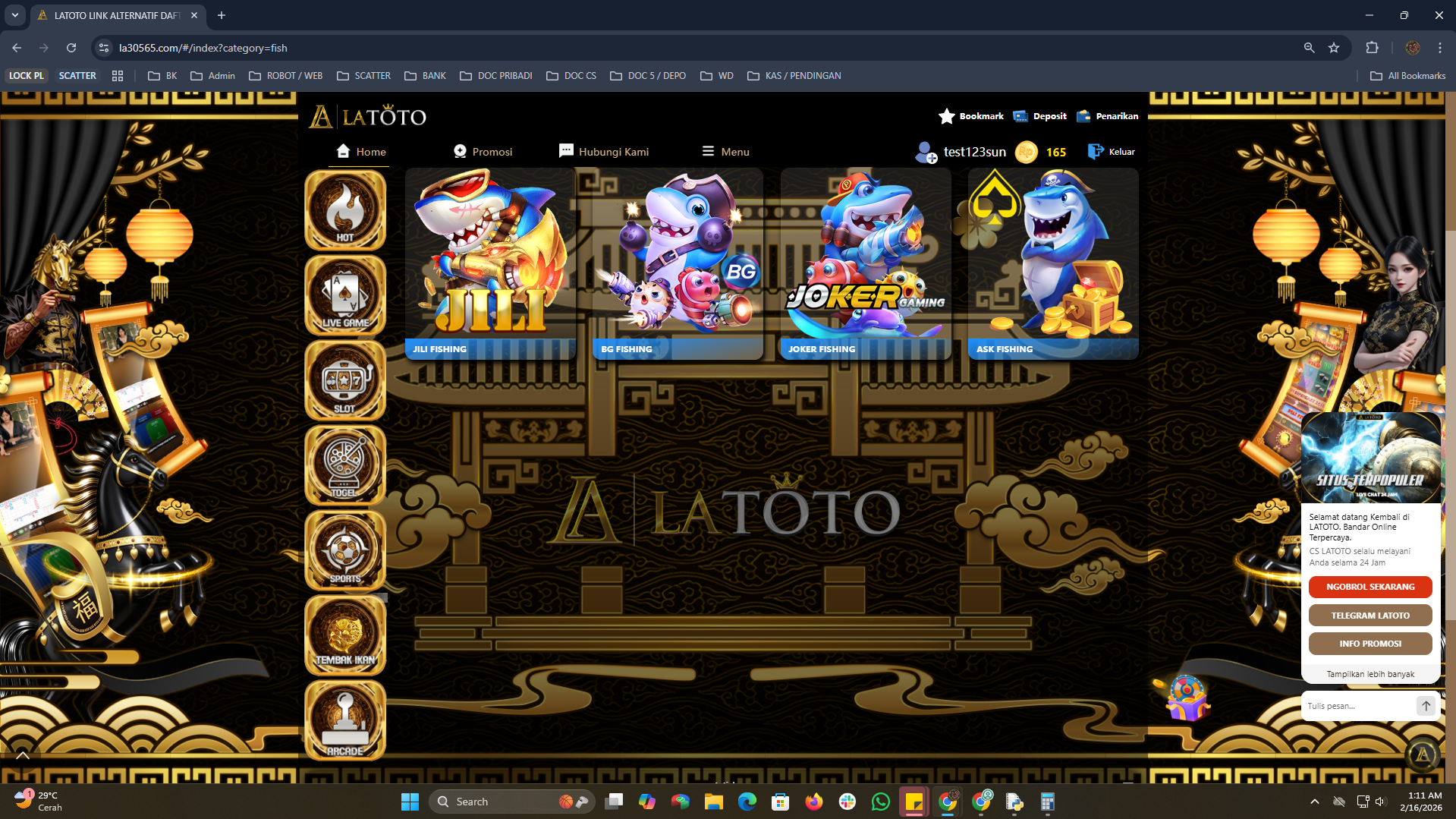This screenshot has width=1456, height=819.
Task: Open Hubungi Kami contact page
Action: 604,152
